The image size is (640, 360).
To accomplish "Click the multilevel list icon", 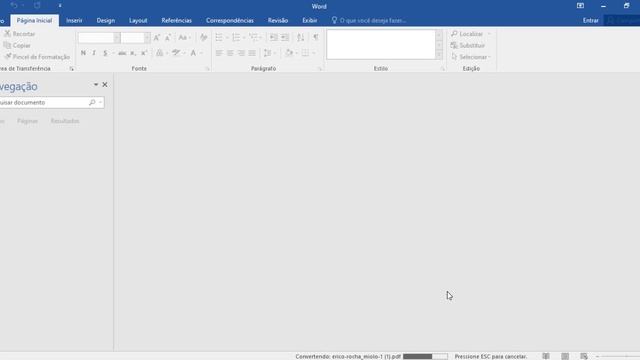I will [253, 38].
